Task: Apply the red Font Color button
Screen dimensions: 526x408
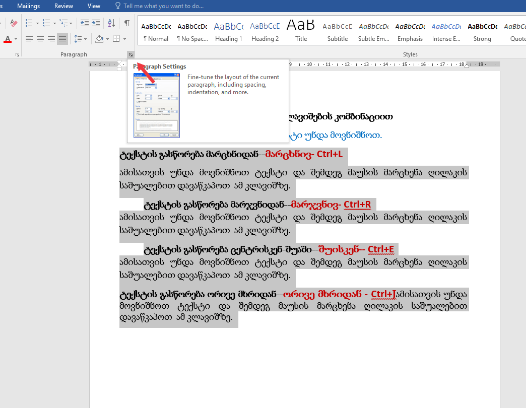Action: click(7, 39)
